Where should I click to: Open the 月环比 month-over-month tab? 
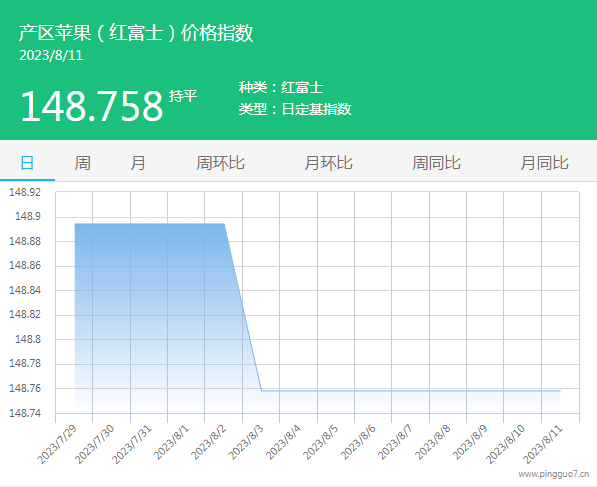[328, 163]
